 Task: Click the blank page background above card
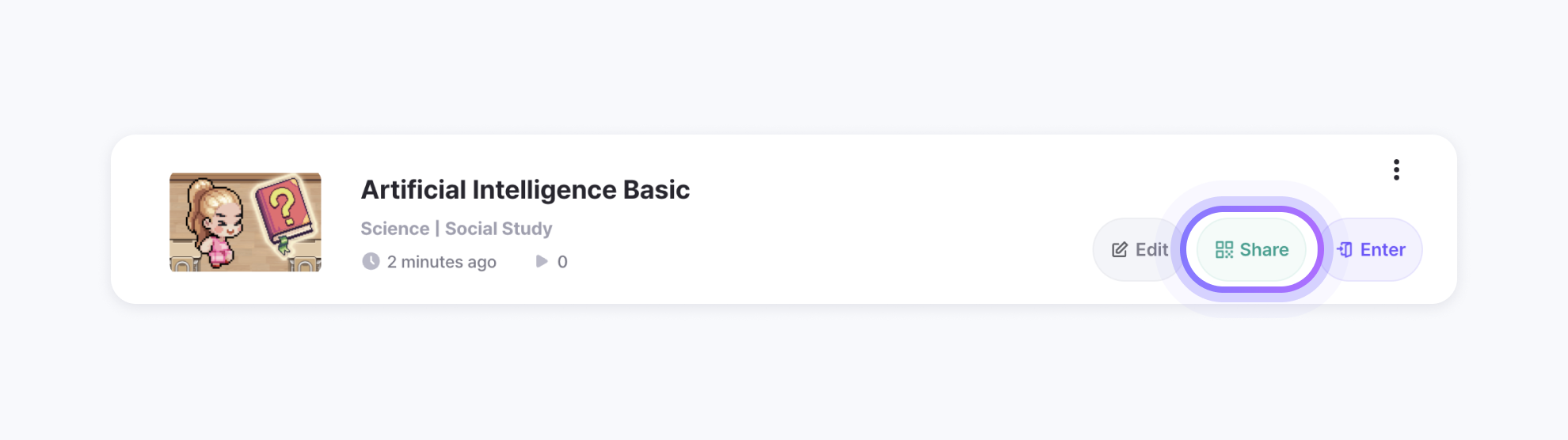click(784, 63)
